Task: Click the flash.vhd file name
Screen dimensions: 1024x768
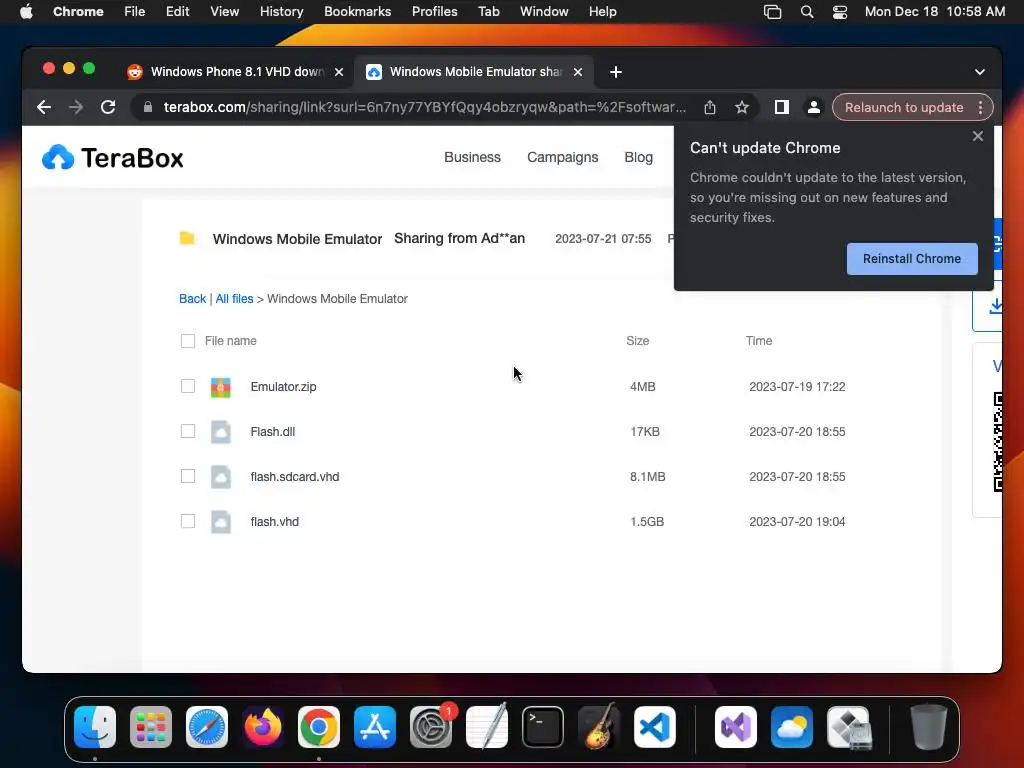Action: (x=274, y=522)
